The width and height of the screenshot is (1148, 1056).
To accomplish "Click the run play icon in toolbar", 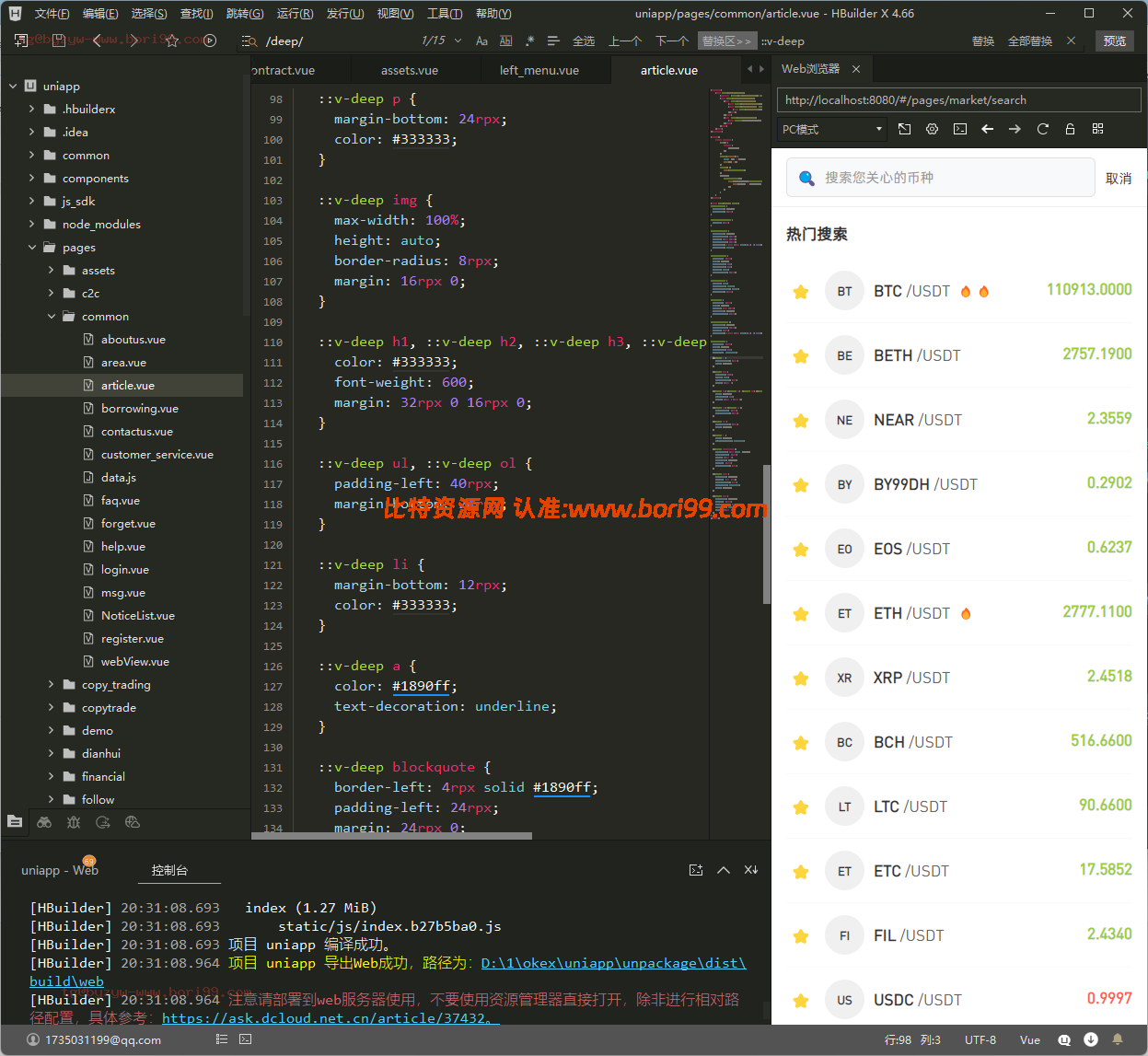I will pos(210,41).
